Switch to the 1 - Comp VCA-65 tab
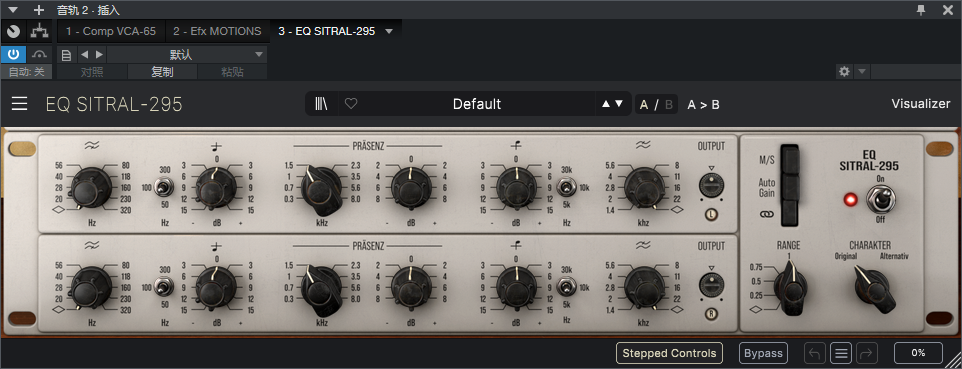The image size is (962, 369). click(x=111, y=31)
